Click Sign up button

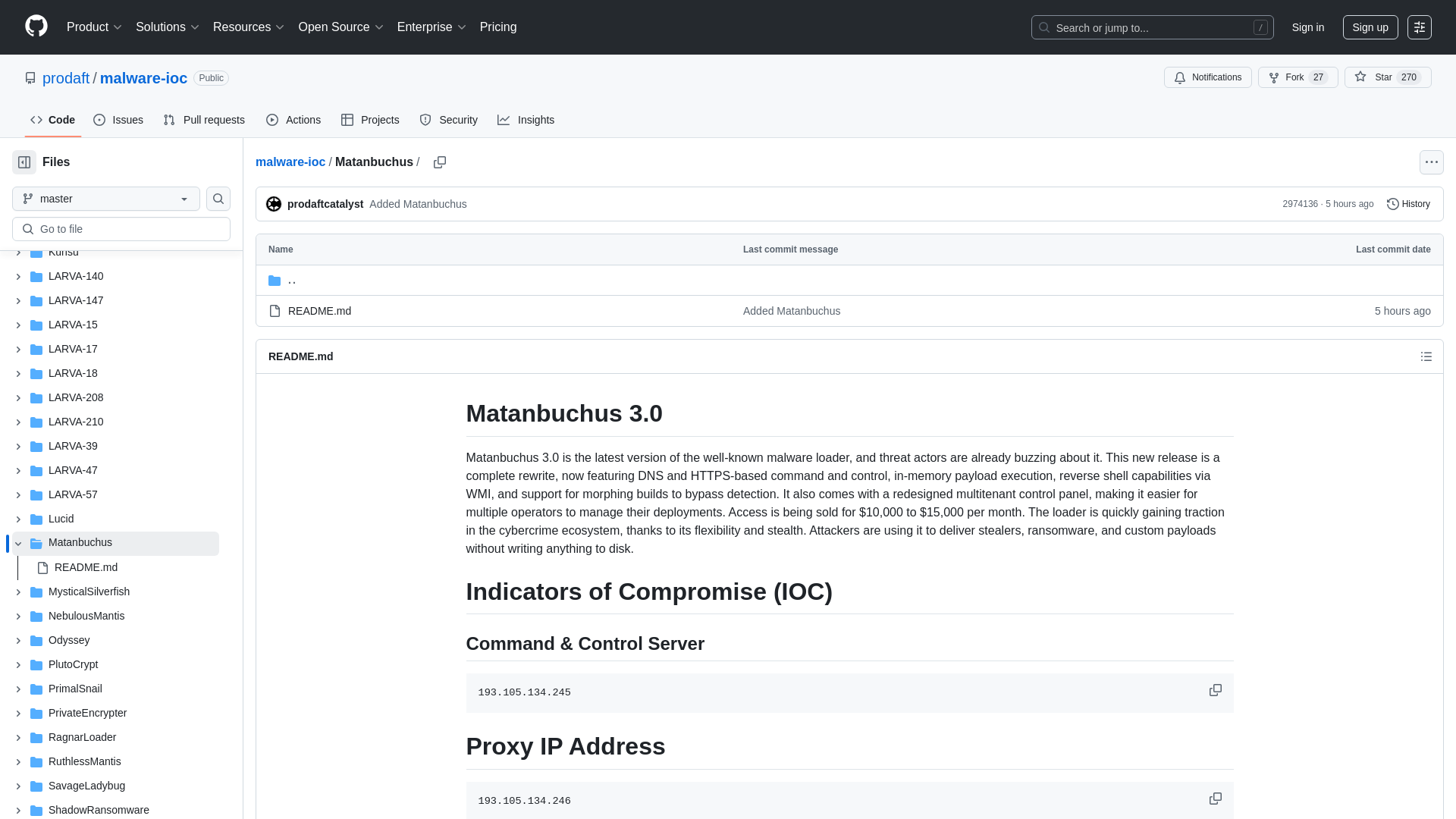(x=1370, y=27)
